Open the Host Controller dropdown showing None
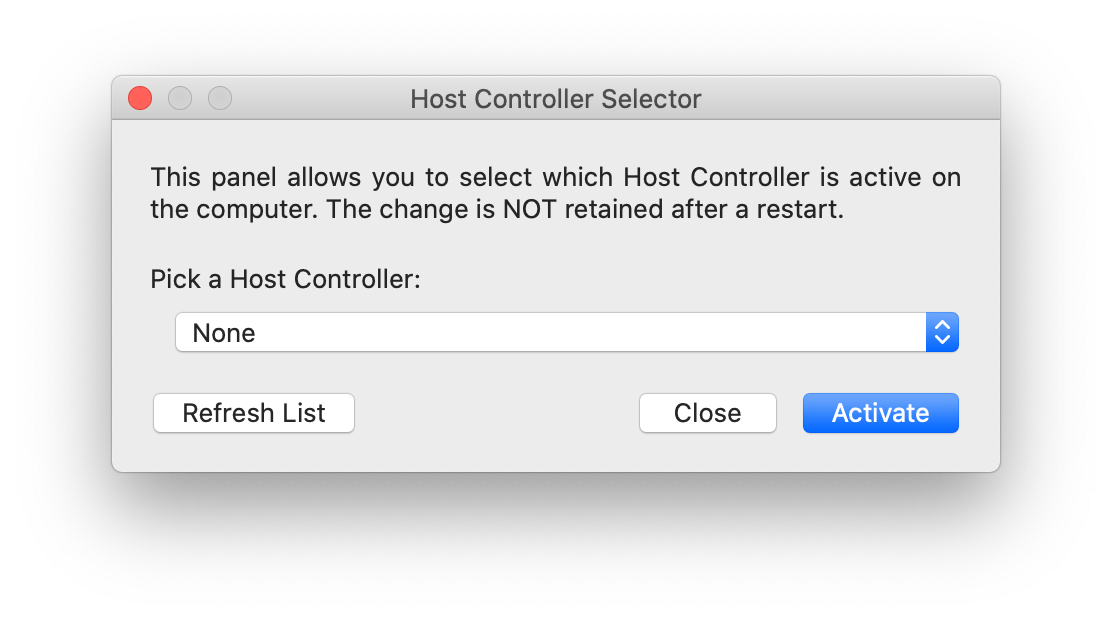The height and width of the screenshot is (620, 1112). (566, 333)
